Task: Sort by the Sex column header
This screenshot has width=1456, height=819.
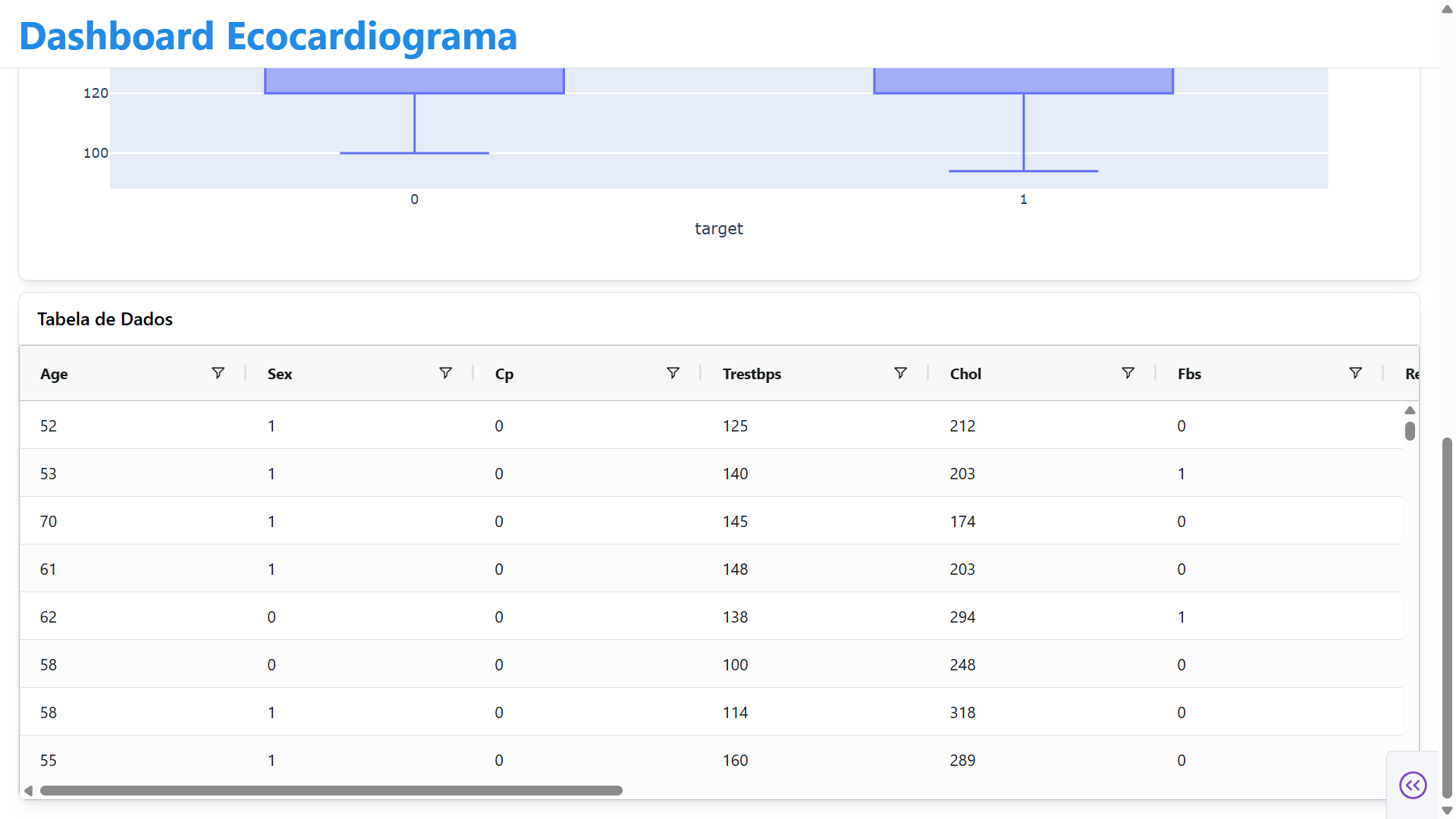Action: (x=280, y=374)
